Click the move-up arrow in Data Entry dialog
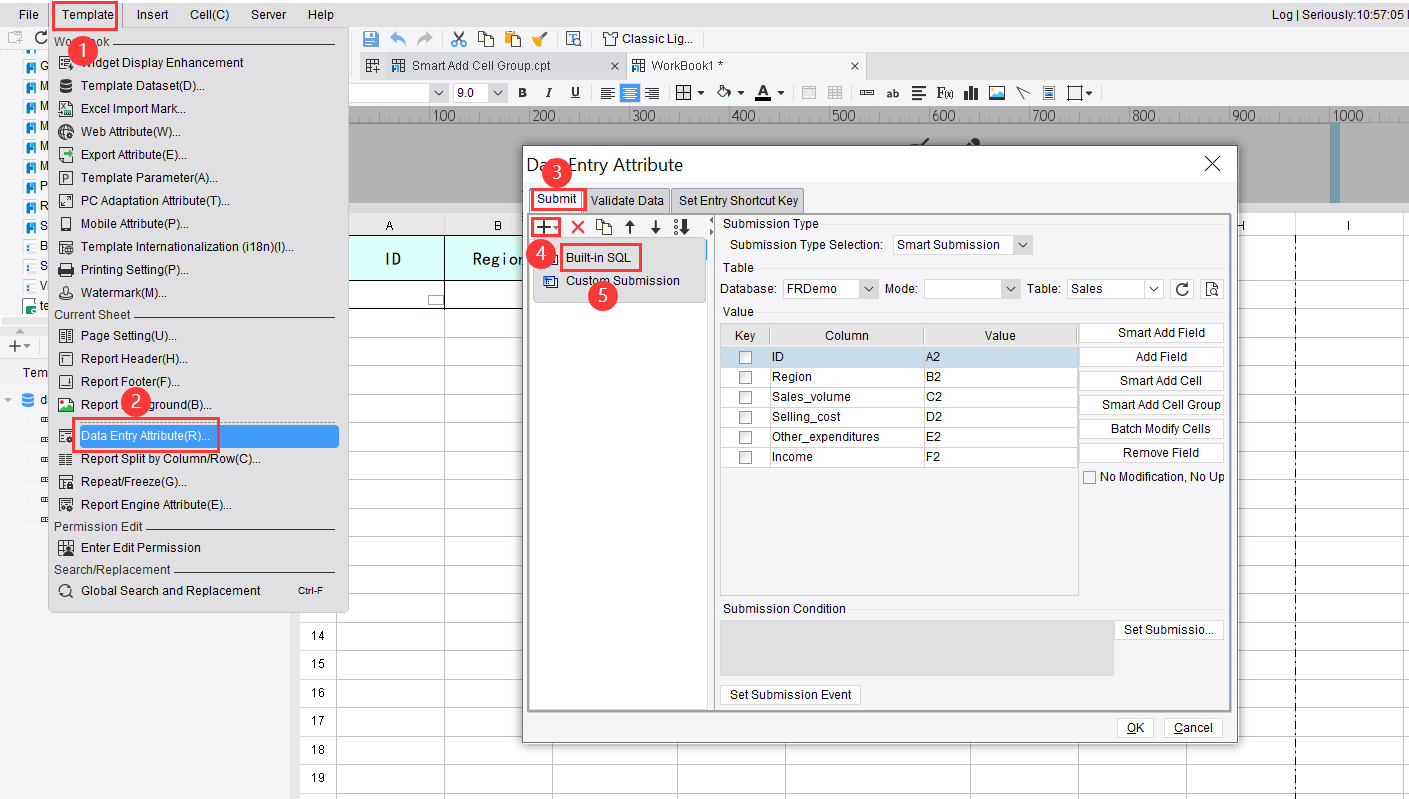The width and height of the screenshot is (1409, 799). coord(629,227)
